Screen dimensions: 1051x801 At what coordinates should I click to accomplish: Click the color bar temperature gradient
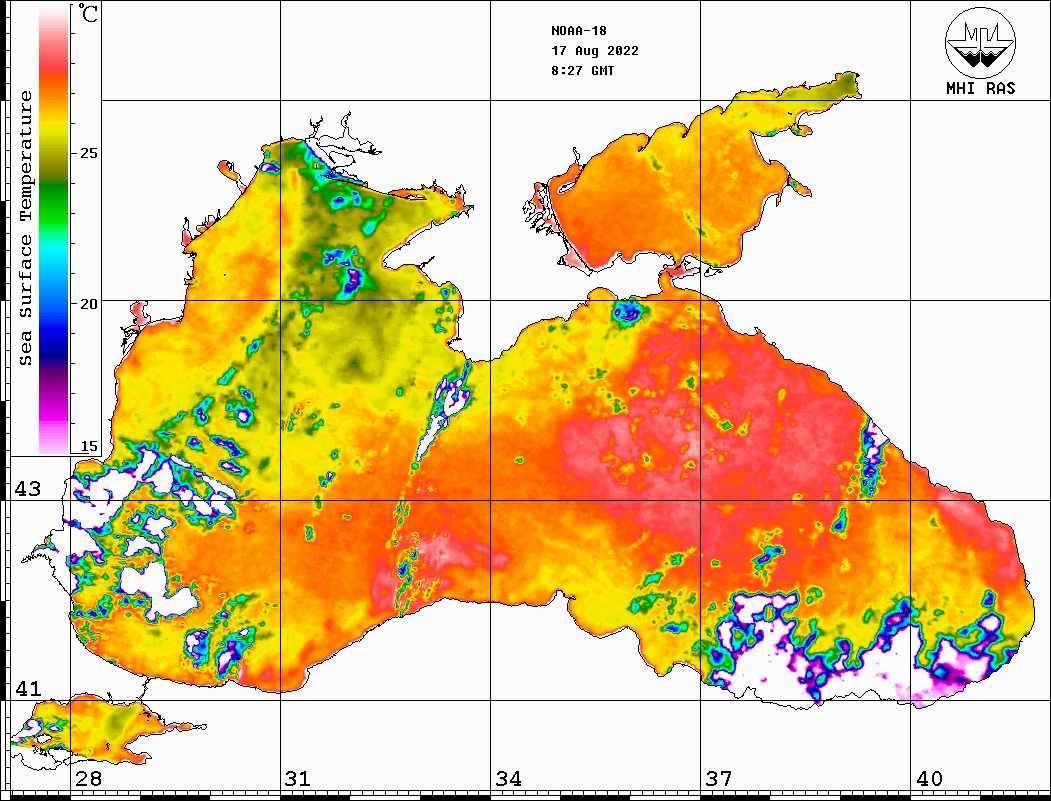point(54,230)
